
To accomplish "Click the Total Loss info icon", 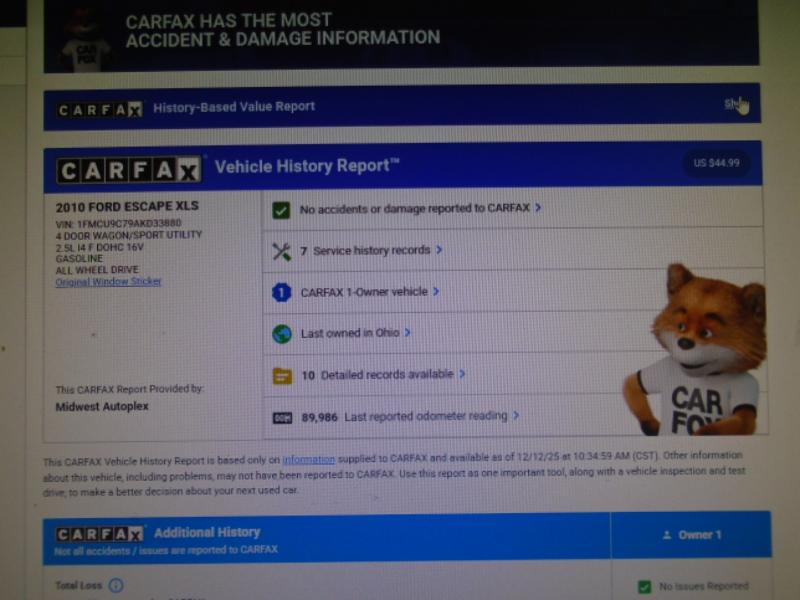I will 116,585.
